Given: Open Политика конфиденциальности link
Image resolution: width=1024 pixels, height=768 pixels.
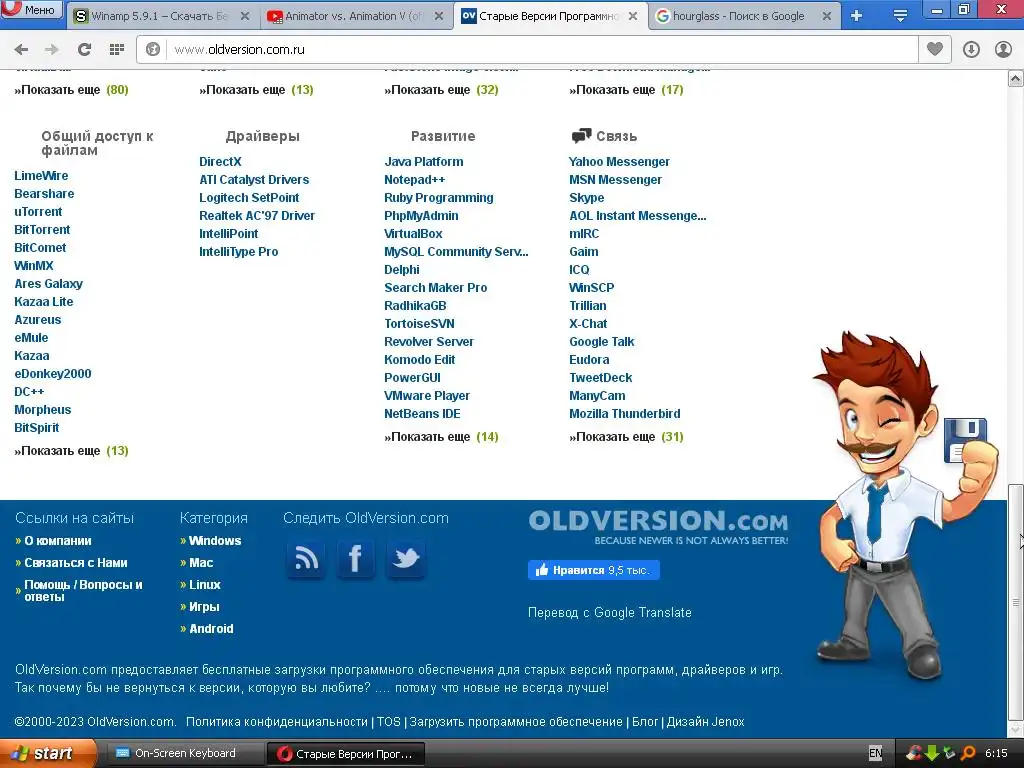Looking at the screenshot, I should (277, 722).
